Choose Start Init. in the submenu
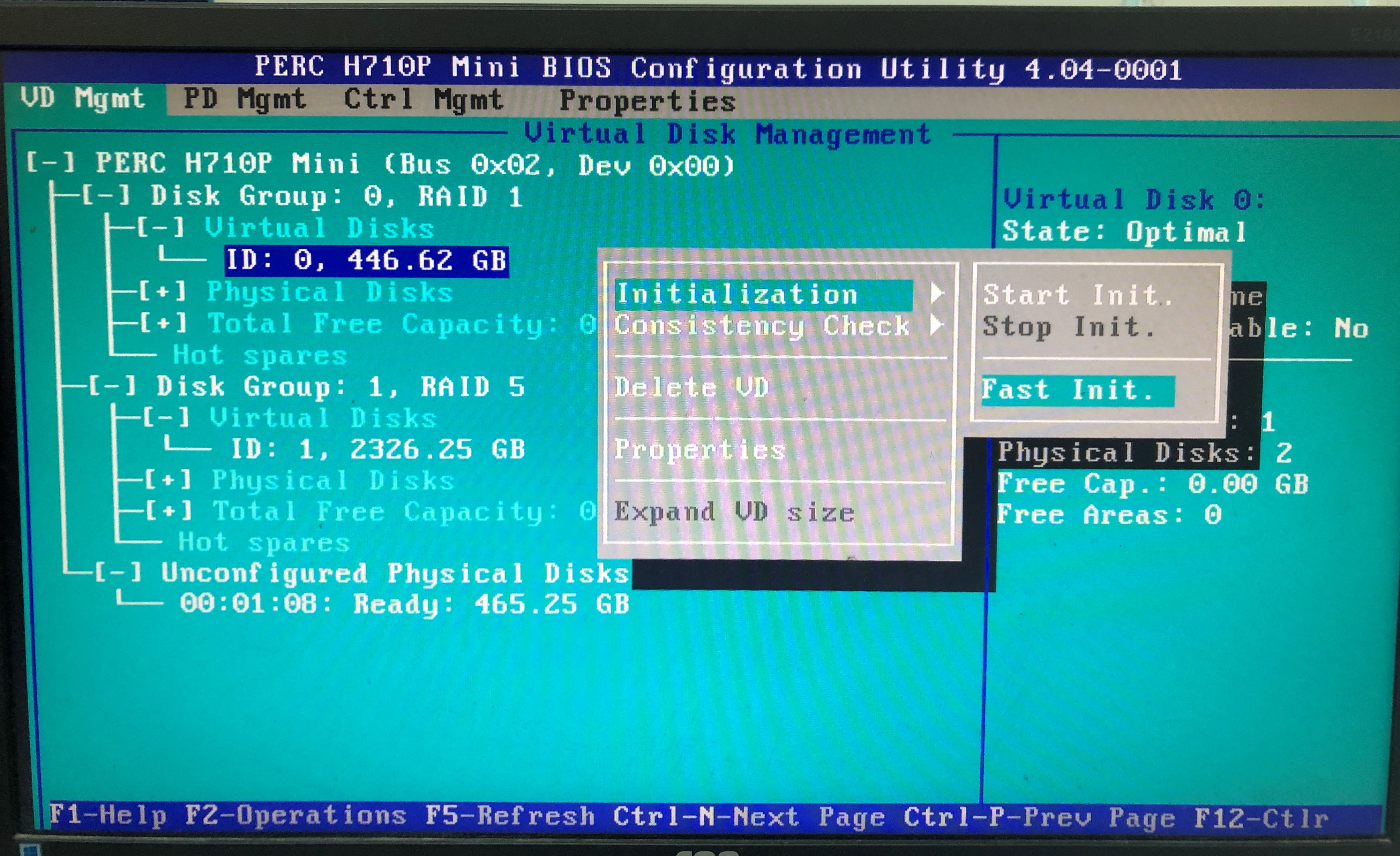 tap(1078, 295)
